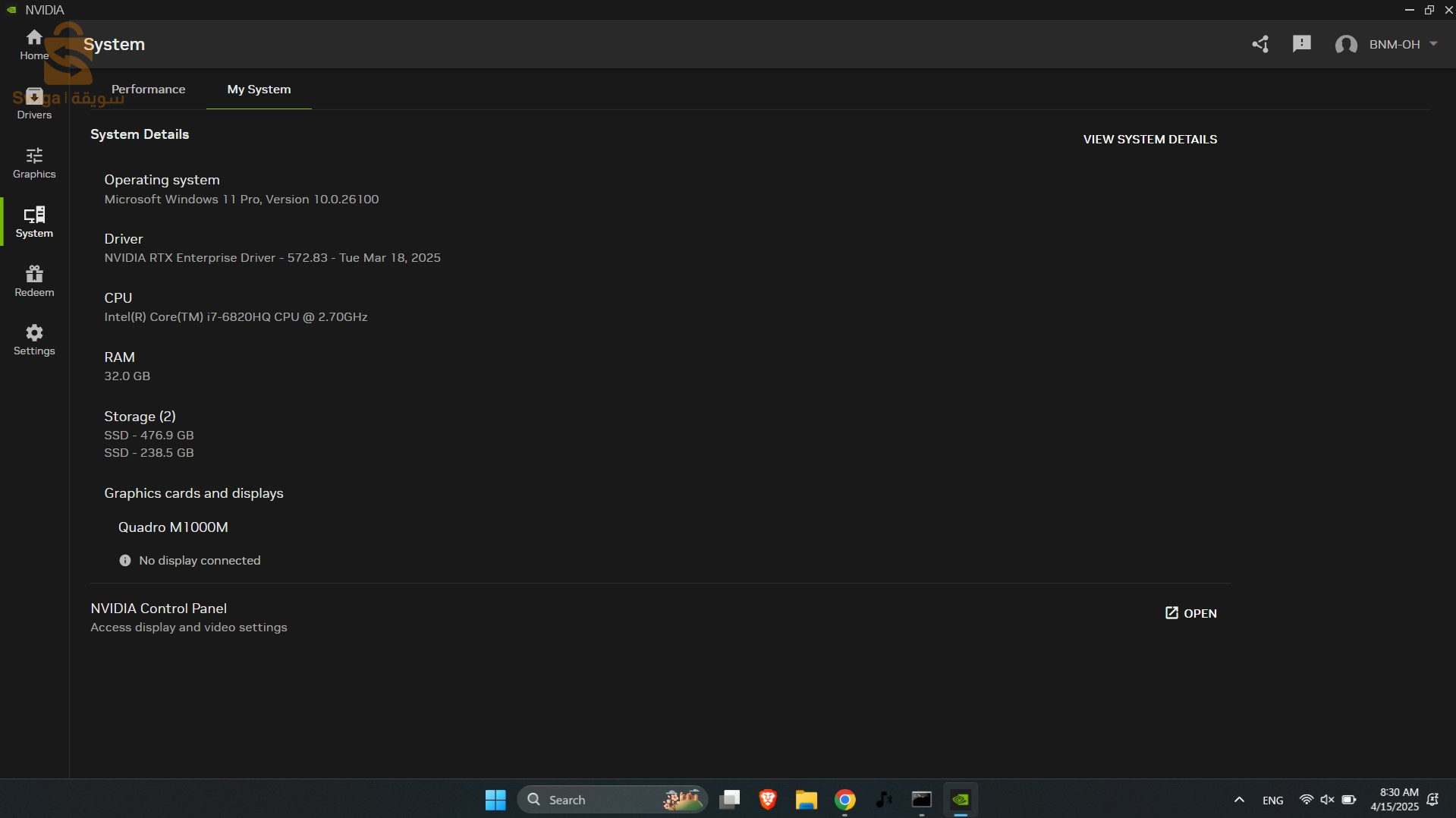Restore down the NVIDIA window
The height and width of the screenshot is (818, 1456).
[x=1429, y=10]
